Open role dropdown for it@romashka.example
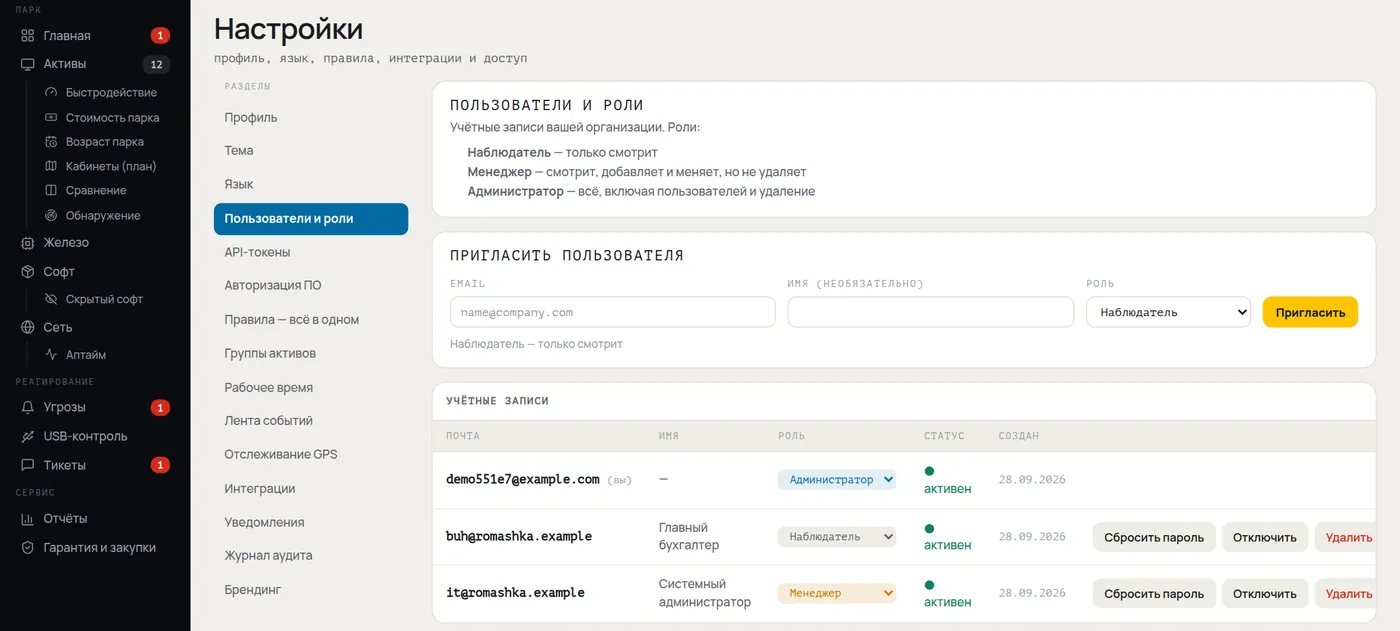1400x631 pixels. click(837, 593)
